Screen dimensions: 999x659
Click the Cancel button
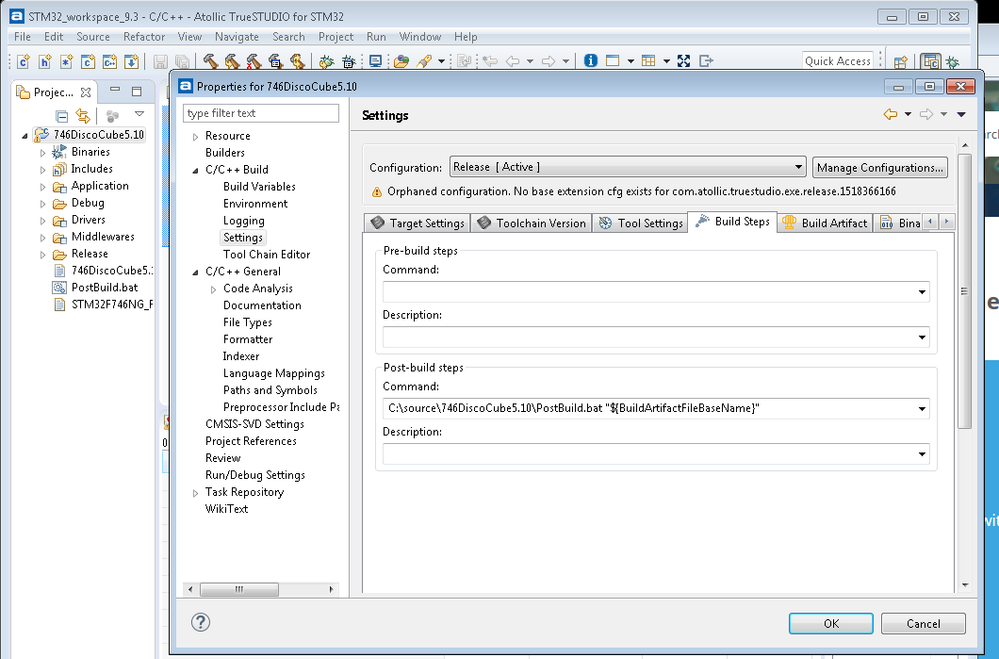coord(923,623)
